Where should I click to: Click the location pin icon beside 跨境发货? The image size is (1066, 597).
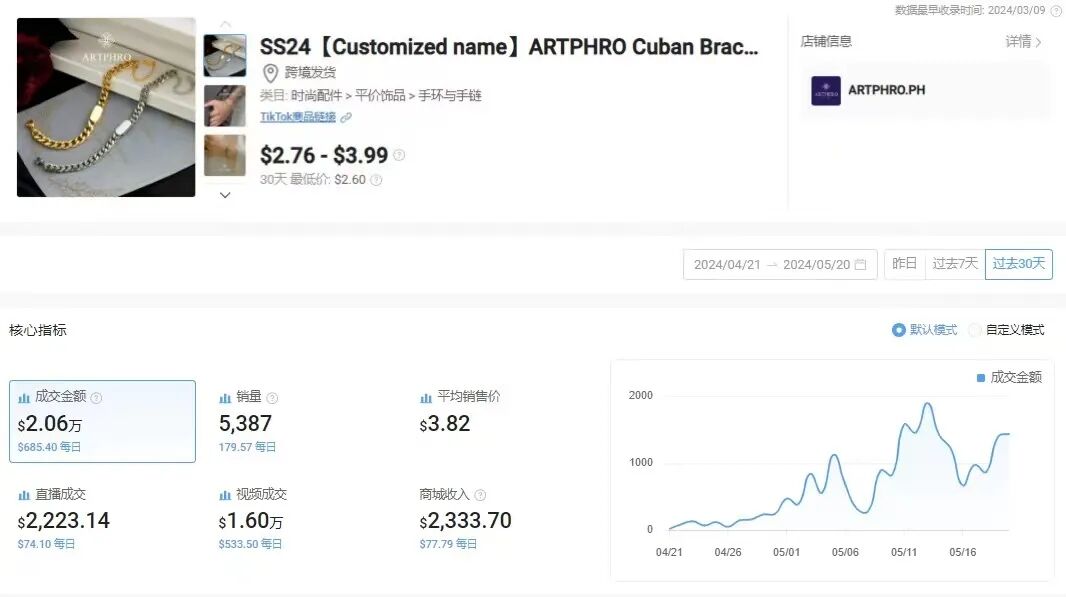coord(270,74)
